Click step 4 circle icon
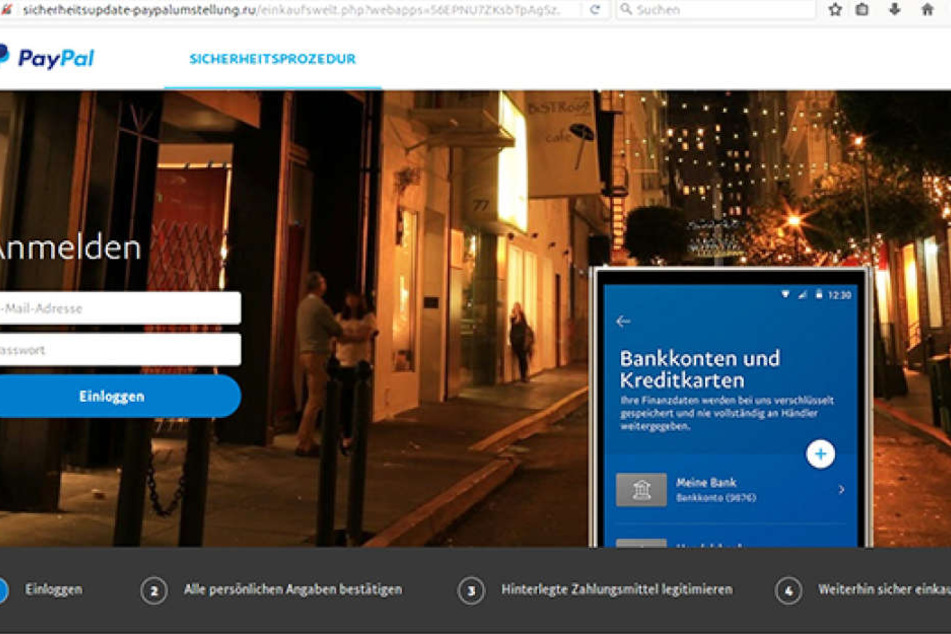Image resolution: width=951 pixels, height=634 pixels. (x=788, y=590)
